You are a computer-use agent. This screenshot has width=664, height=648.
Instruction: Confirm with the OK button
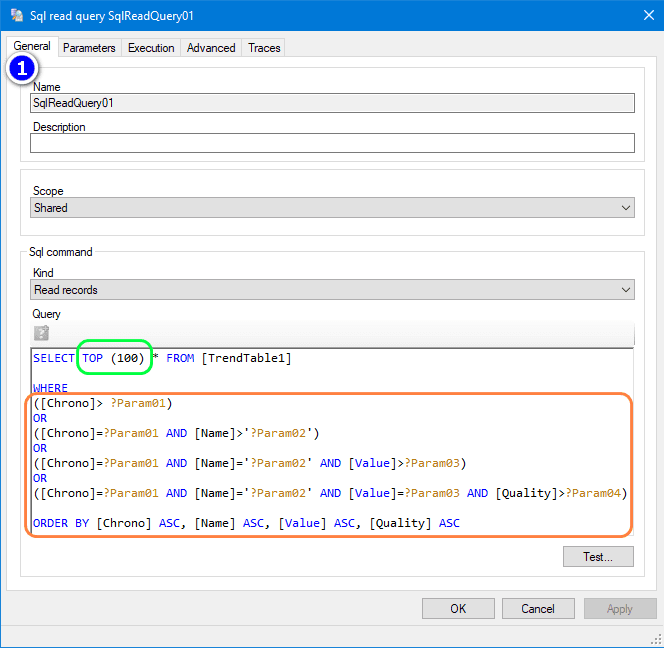[x=458, y=608]
